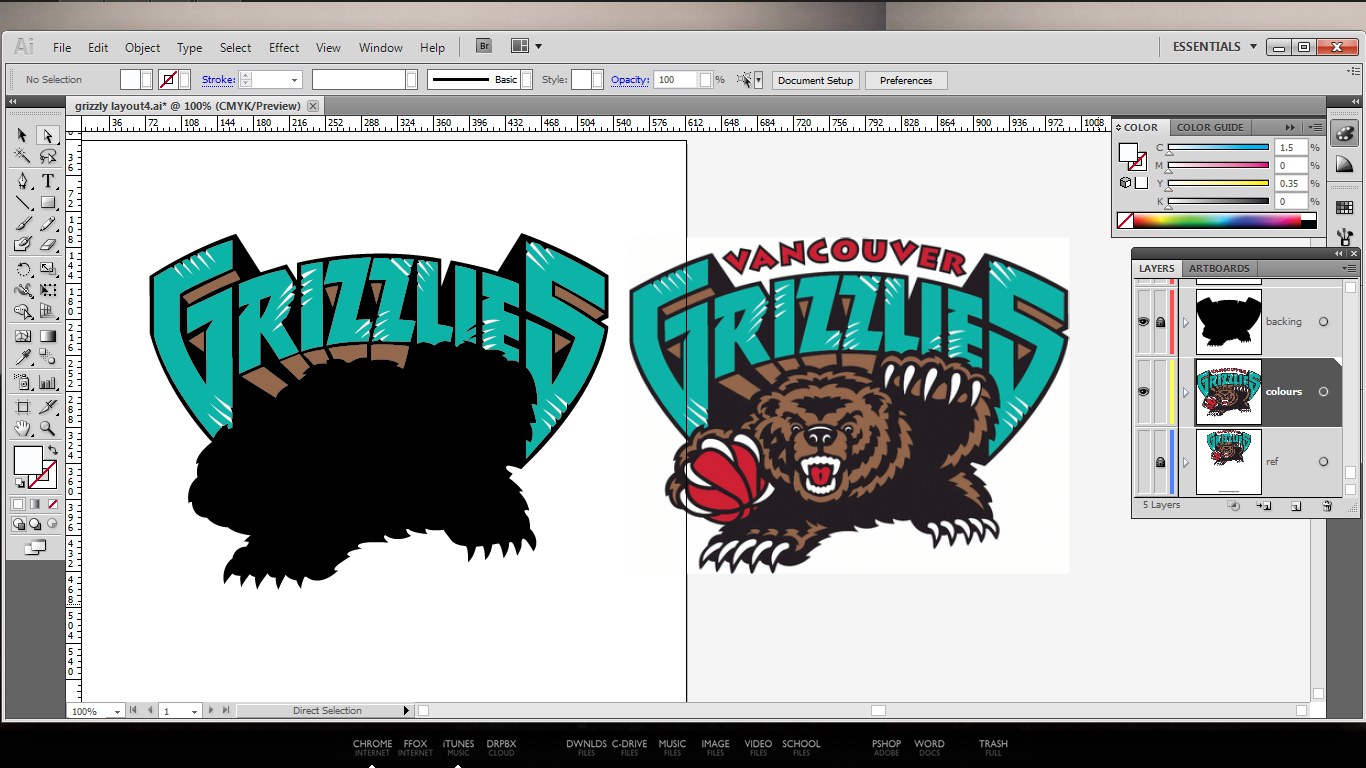Viewport: 1366px width, 768px height.
Task: Expand the backing layer contents
Action: click(x=1186, y=322)
